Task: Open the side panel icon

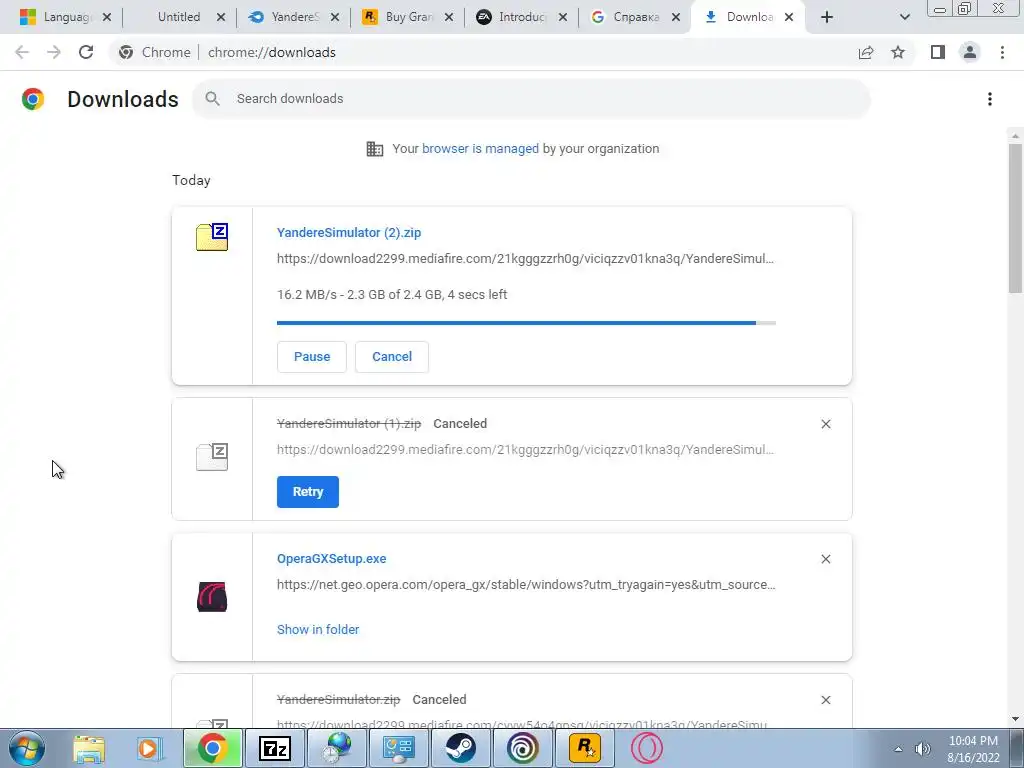Action: [x=938, y=52]
